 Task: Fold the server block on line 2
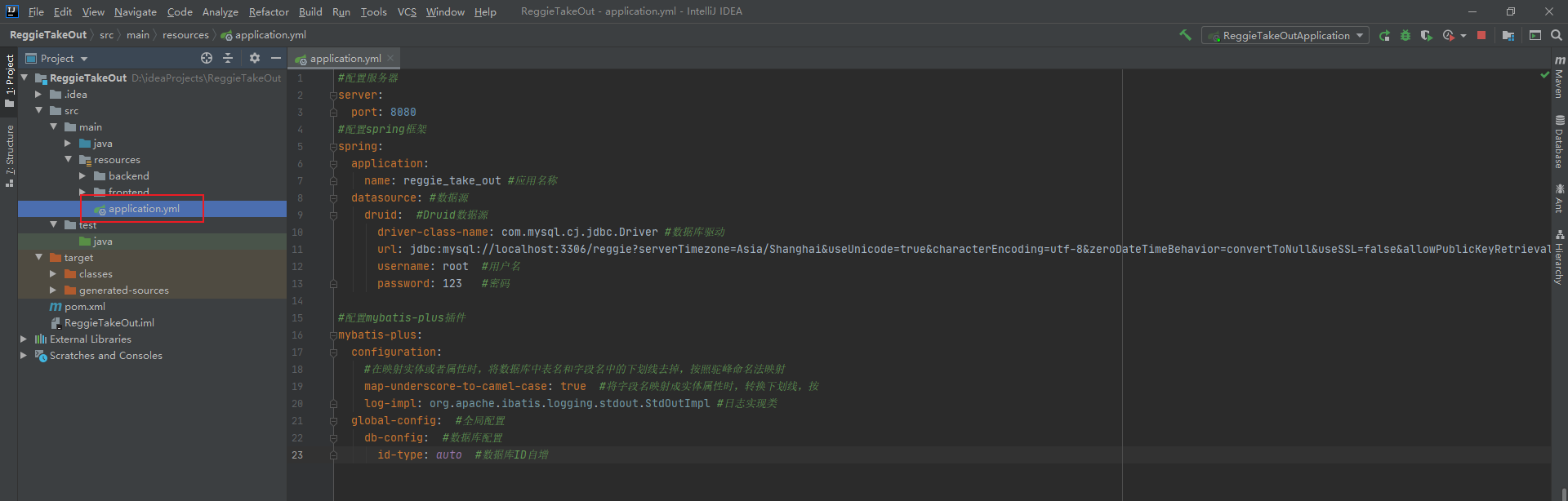coord(333,95)
